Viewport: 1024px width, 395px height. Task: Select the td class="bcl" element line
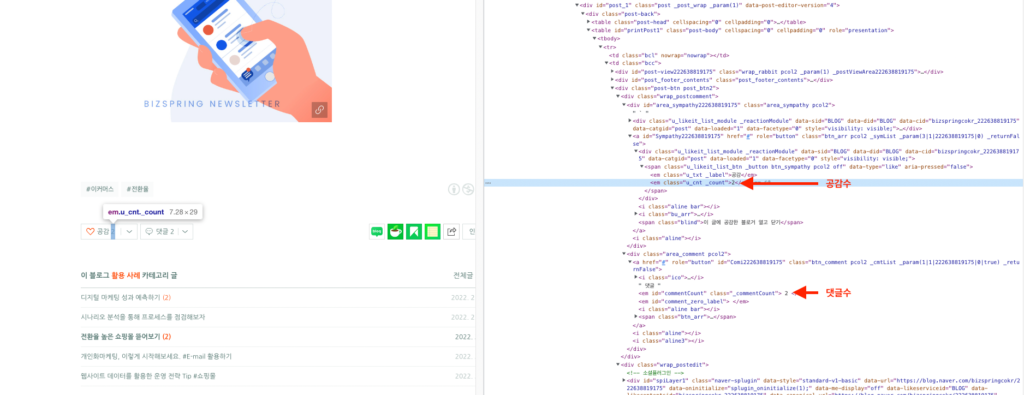point(669,55)
